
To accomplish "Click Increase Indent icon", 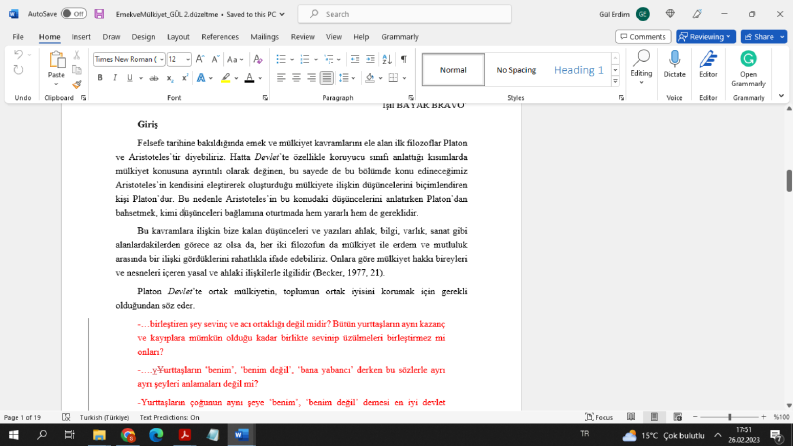I will (x=370, y=59).
